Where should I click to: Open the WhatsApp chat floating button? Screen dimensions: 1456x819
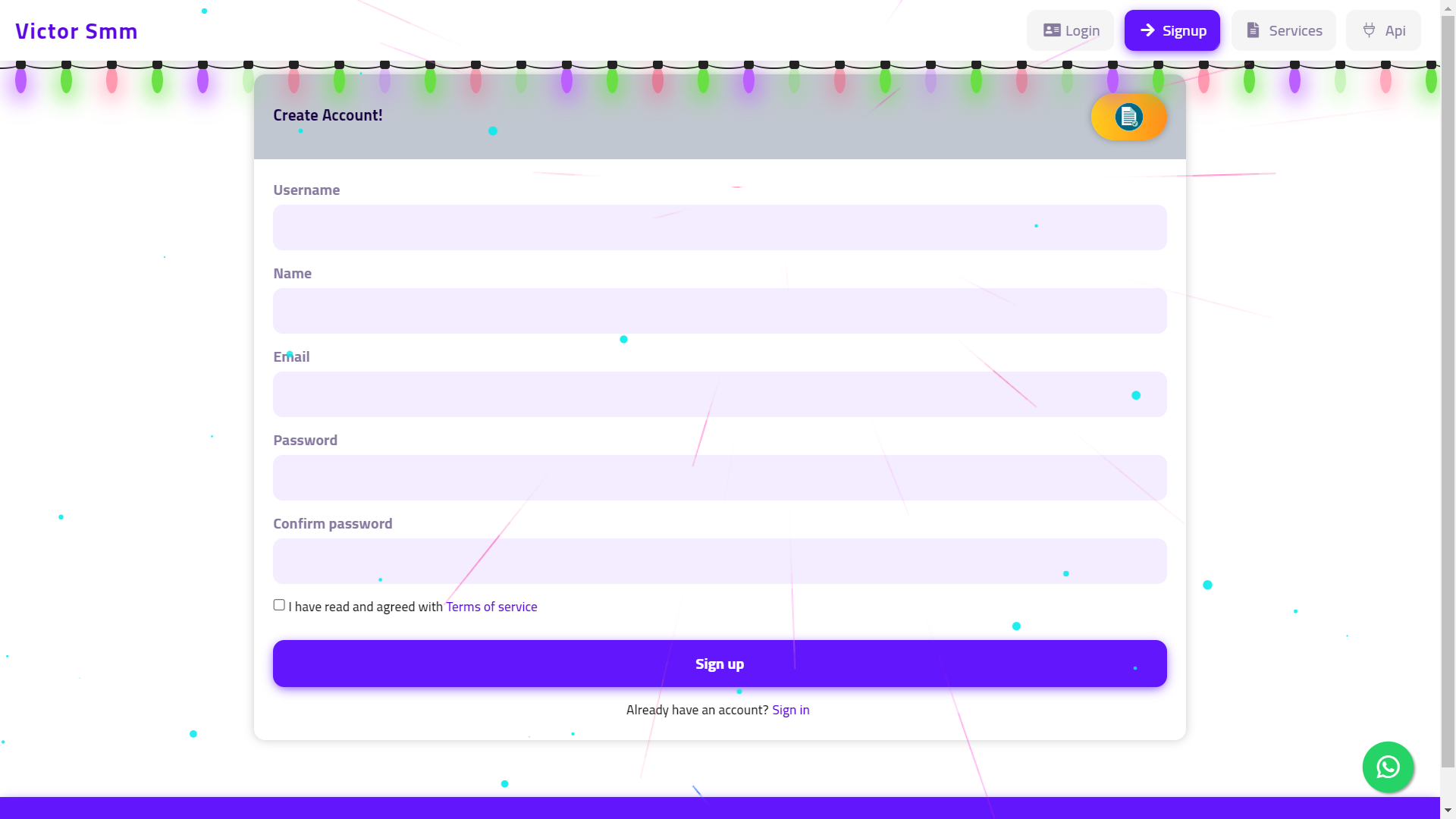(x=1388, y=767)
